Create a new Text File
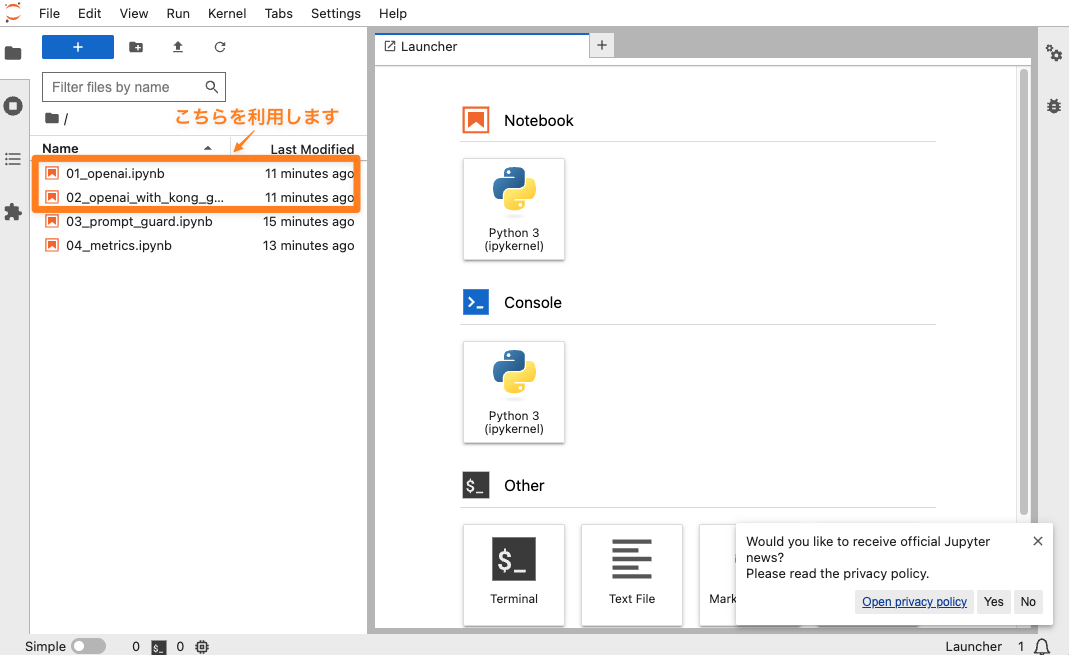This screenshot has height=655, width=1069. click(x=631, y=574)
